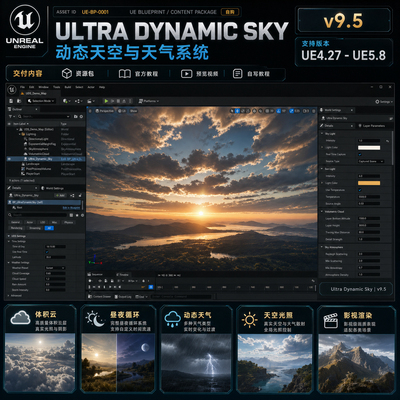Open the Selection Mode dropdown

[x=41, y=101]
